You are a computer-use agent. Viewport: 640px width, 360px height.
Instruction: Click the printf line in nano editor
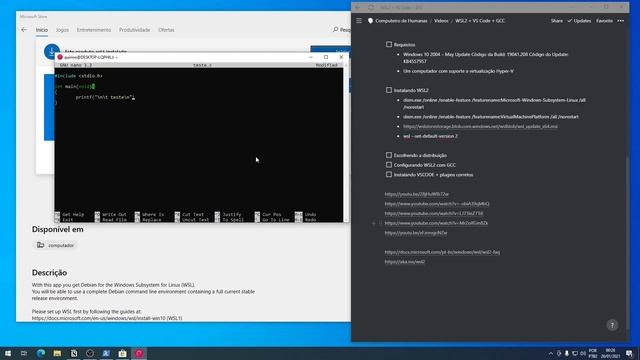coord(105,98)
